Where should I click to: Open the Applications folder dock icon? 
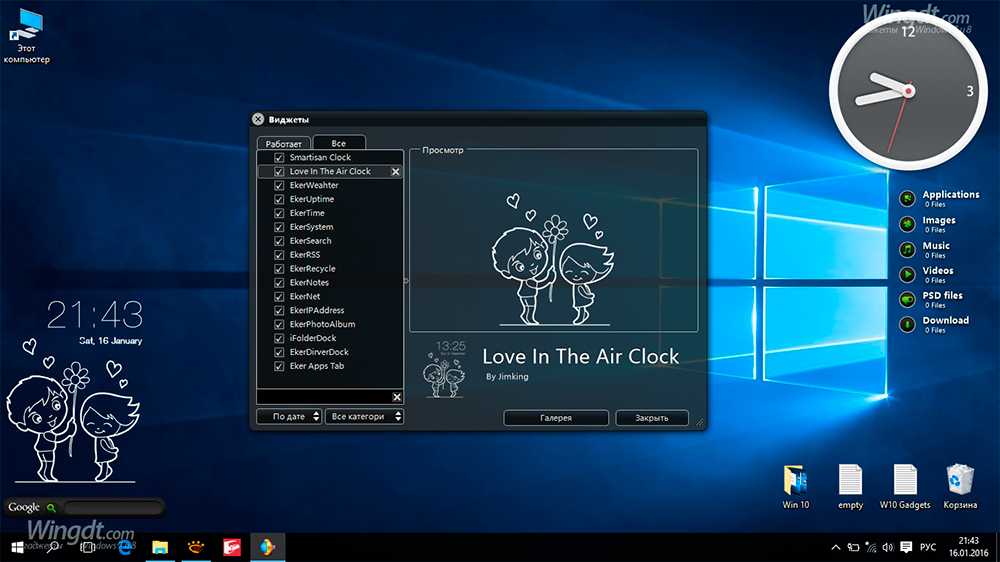907,198
